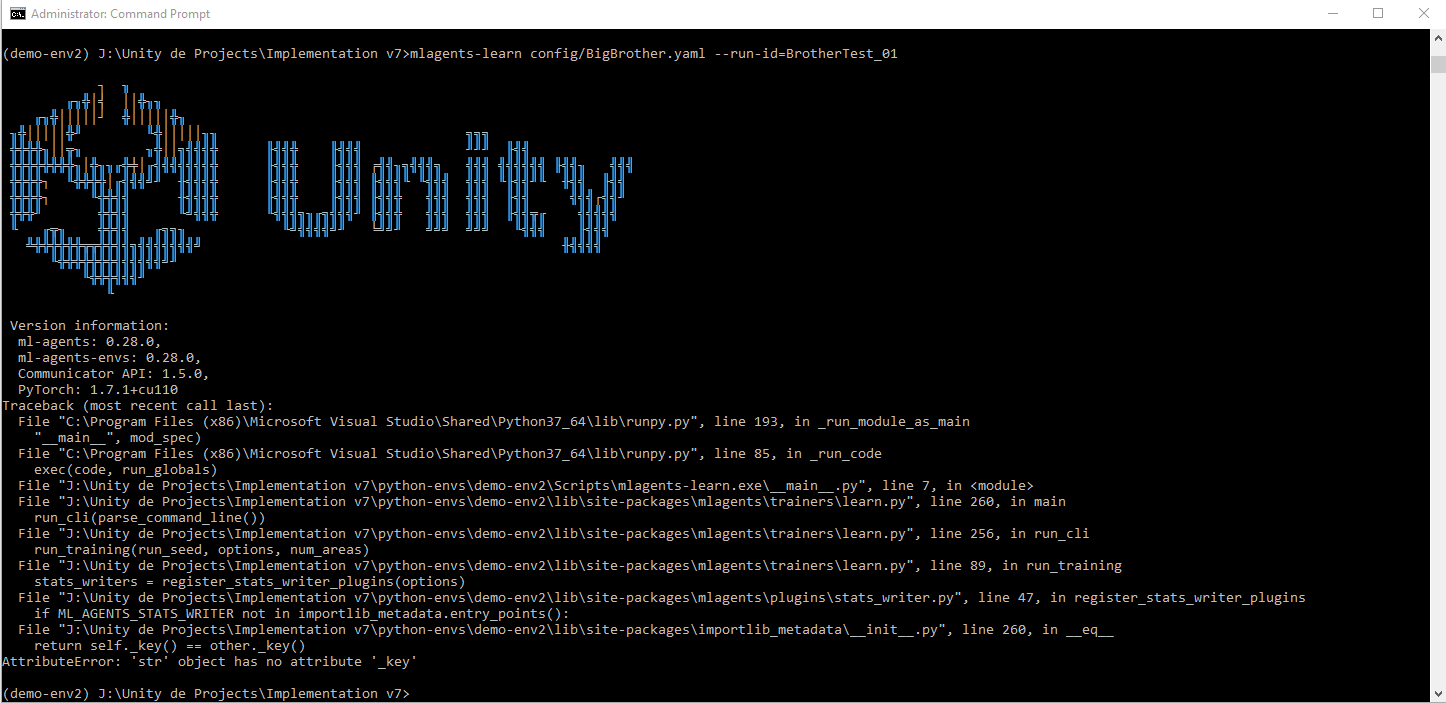Viewport: 1446px width, 703px height.
Task: Click the final '(demo-env2)' command prompt line
Action: (206, 694)
